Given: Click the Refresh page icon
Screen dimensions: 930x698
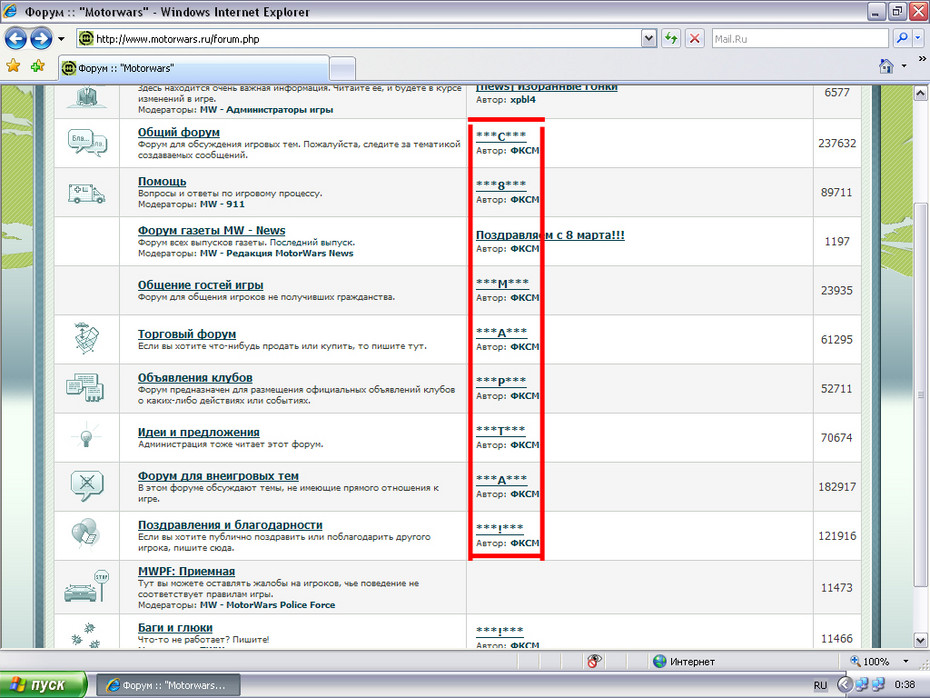Looking at the screenshot, I should (671, 39).
